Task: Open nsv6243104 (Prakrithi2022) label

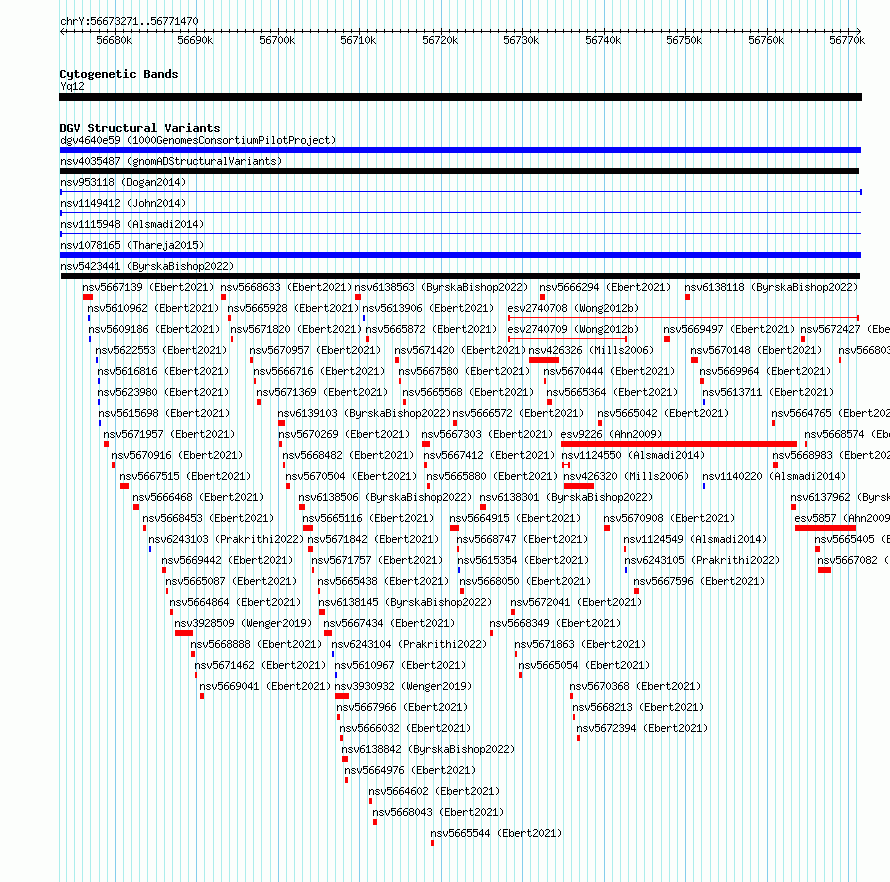Action: point(409,644)
